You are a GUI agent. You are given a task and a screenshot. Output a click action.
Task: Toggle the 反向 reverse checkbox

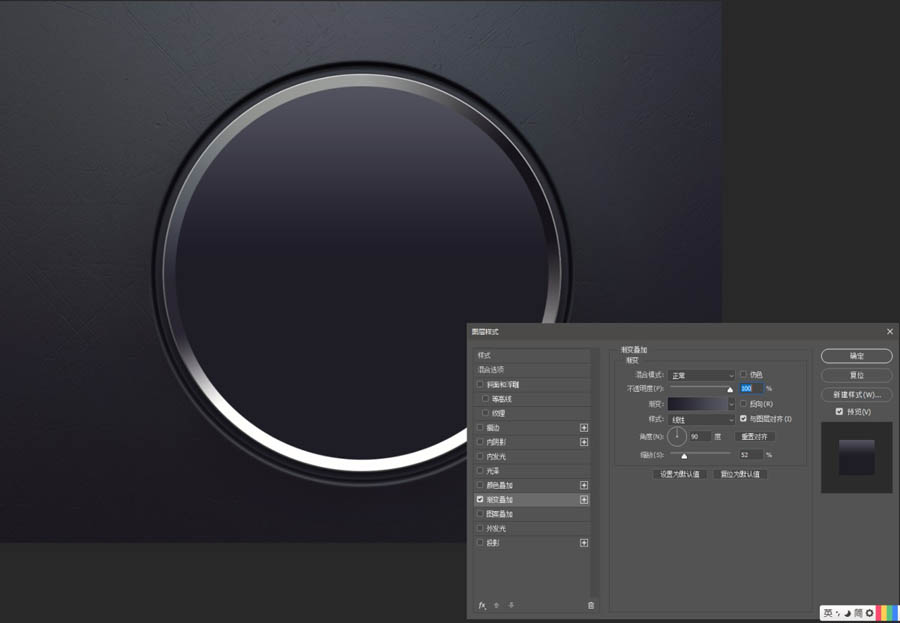tap(743, 403)
